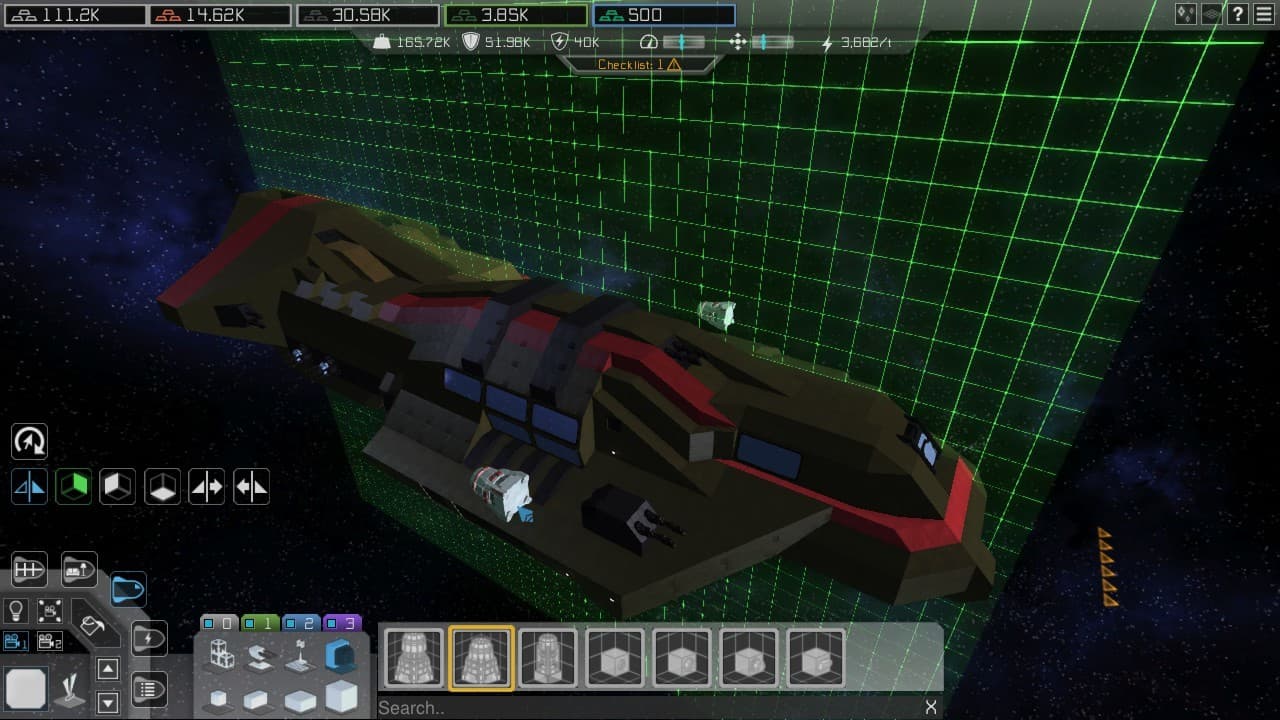Select the first thruster block thumbnail
This screenshot has width=1280, height=720.
point(414,657)
